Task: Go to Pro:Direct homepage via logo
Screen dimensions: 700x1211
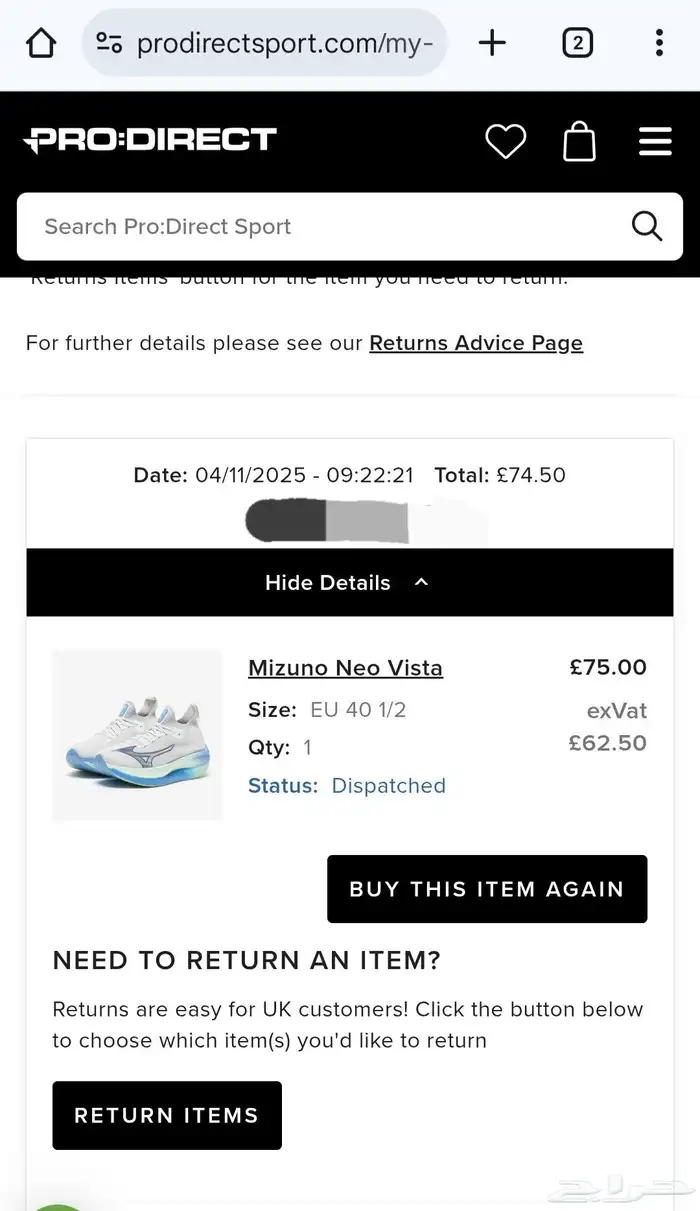Action: [x=150, y=140]
